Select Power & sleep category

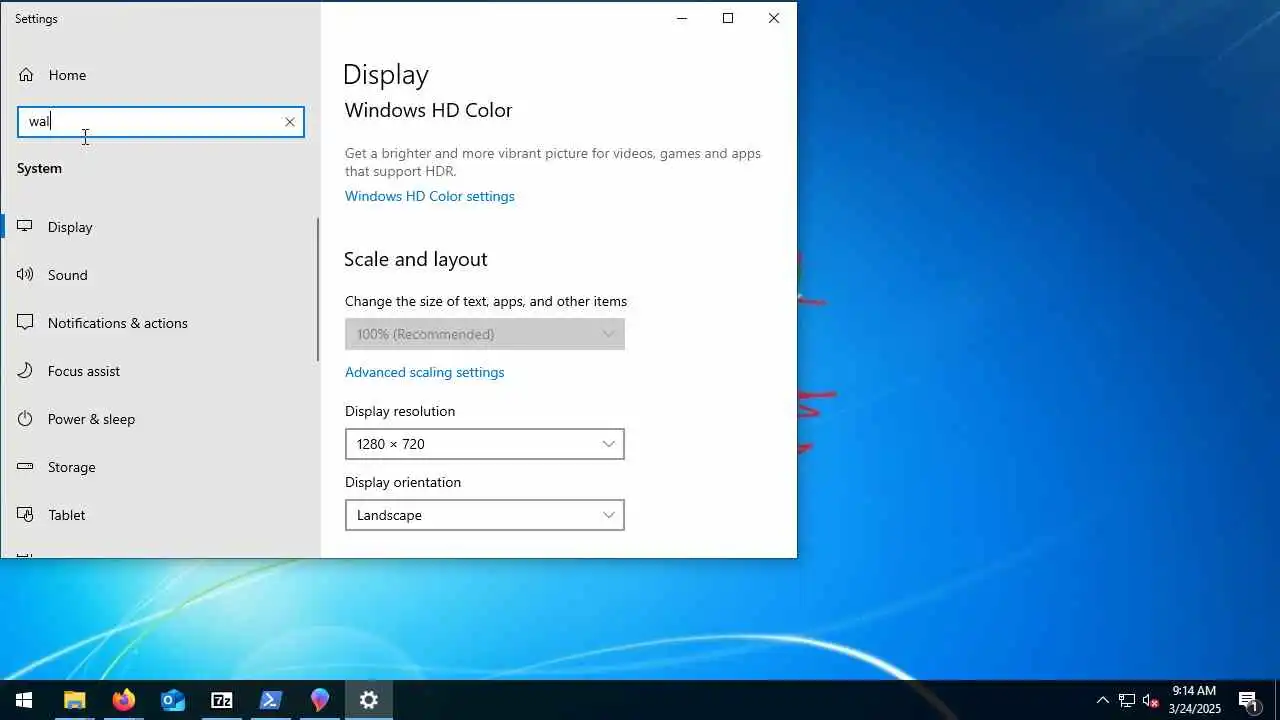tap(160, 419)
